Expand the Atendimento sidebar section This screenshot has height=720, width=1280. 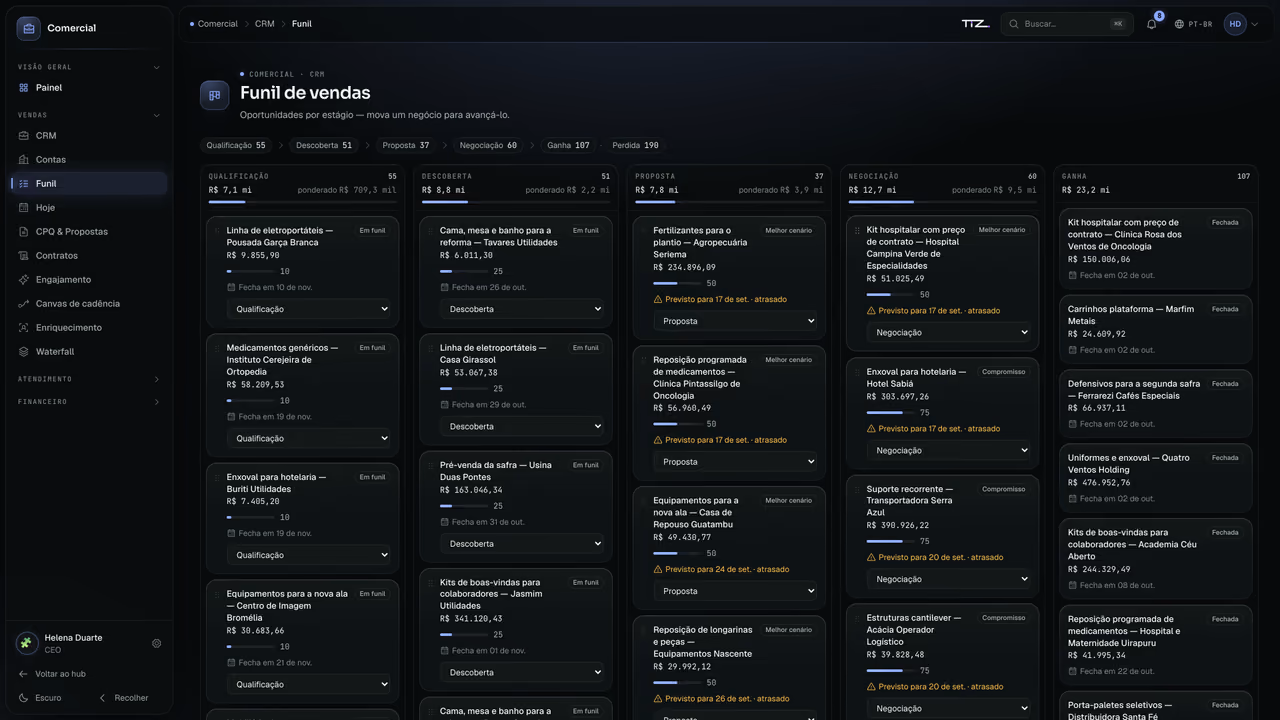click(x=88, y=379)
